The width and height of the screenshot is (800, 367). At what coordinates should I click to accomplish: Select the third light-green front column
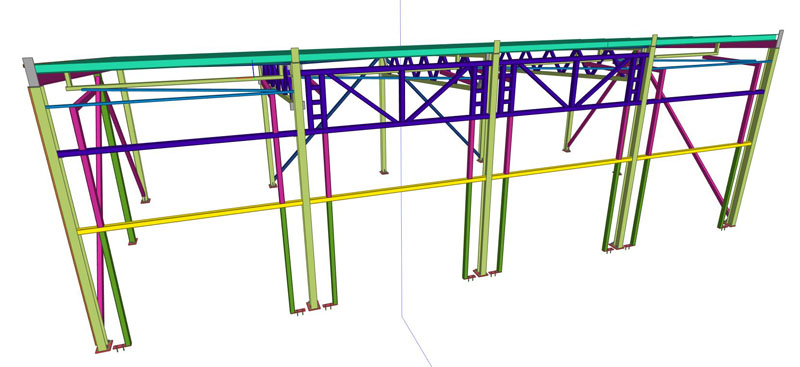click(490, 158)
